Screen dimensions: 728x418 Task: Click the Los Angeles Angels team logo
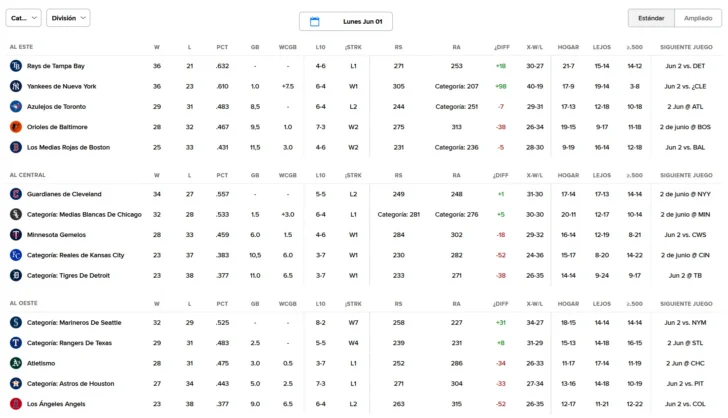click(16, 404)
